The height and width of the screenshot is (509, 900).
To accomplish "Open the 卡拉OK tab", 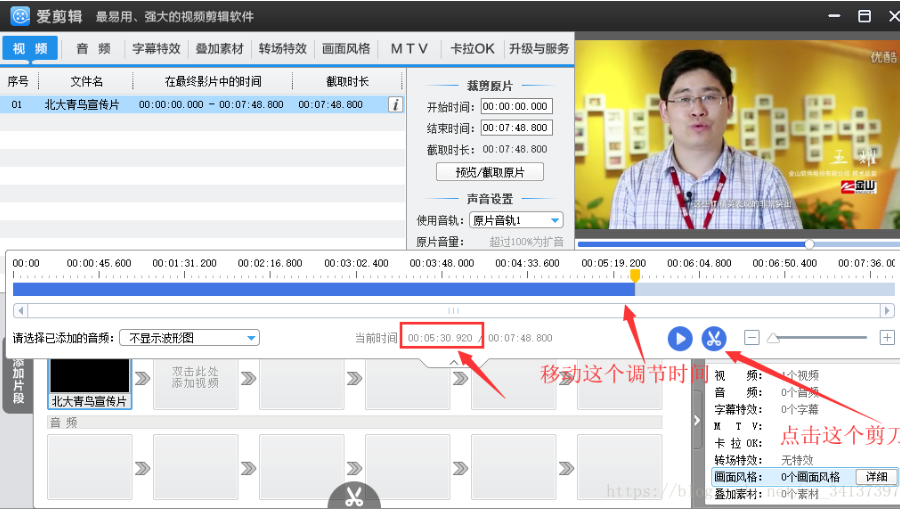I will [472, 49].
